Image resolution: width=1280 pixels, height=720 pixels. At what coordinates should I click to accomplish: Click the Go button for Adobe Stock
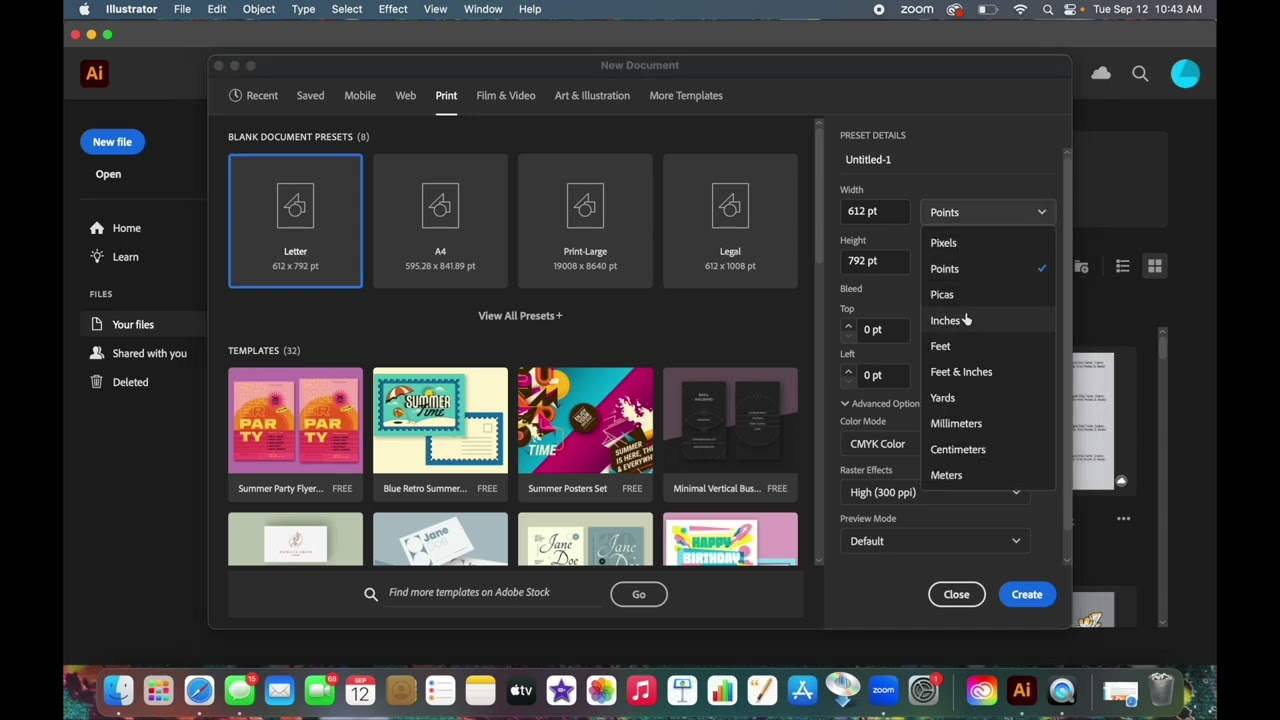coord(639,594)
